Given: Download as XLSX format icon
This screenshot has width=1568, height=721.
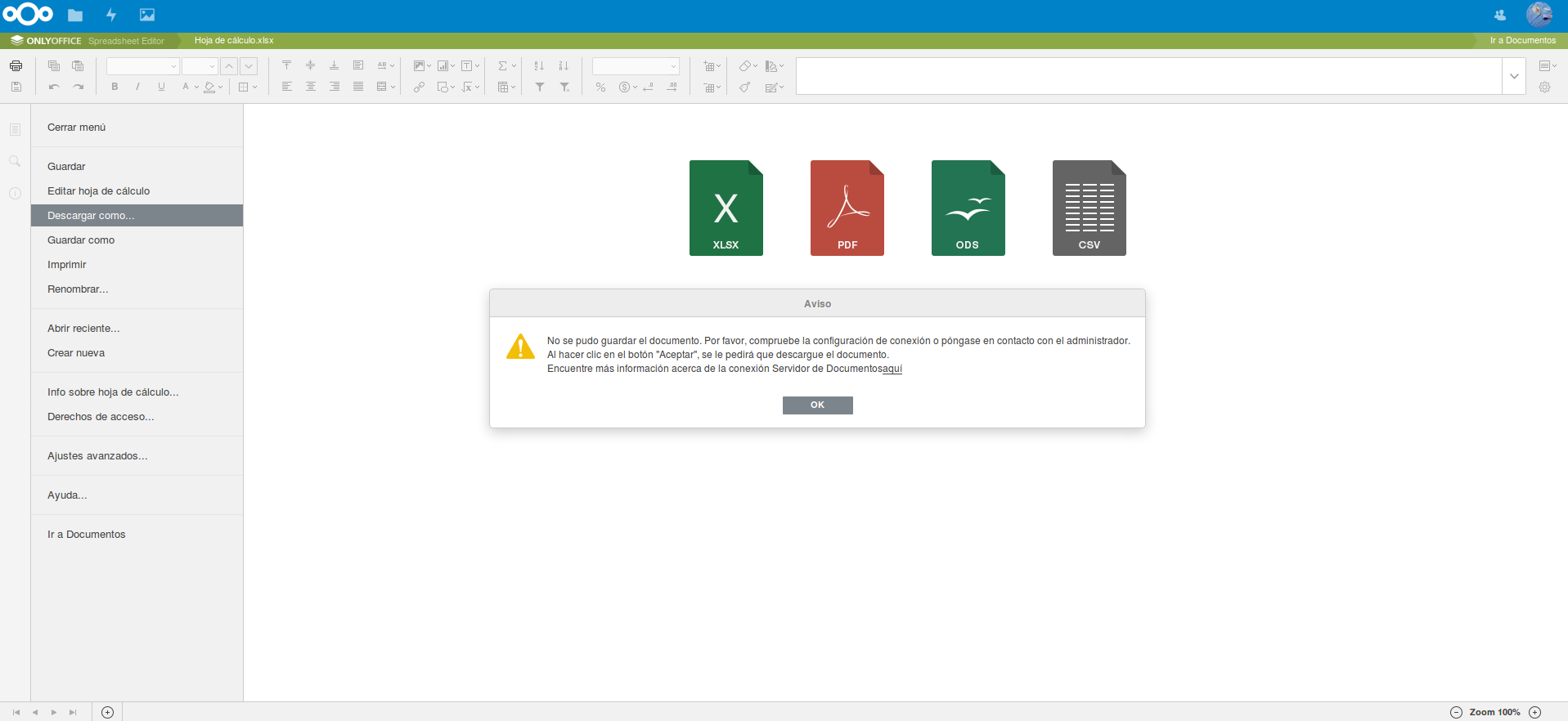Looking at the screenshot, I should click(726, 208).
